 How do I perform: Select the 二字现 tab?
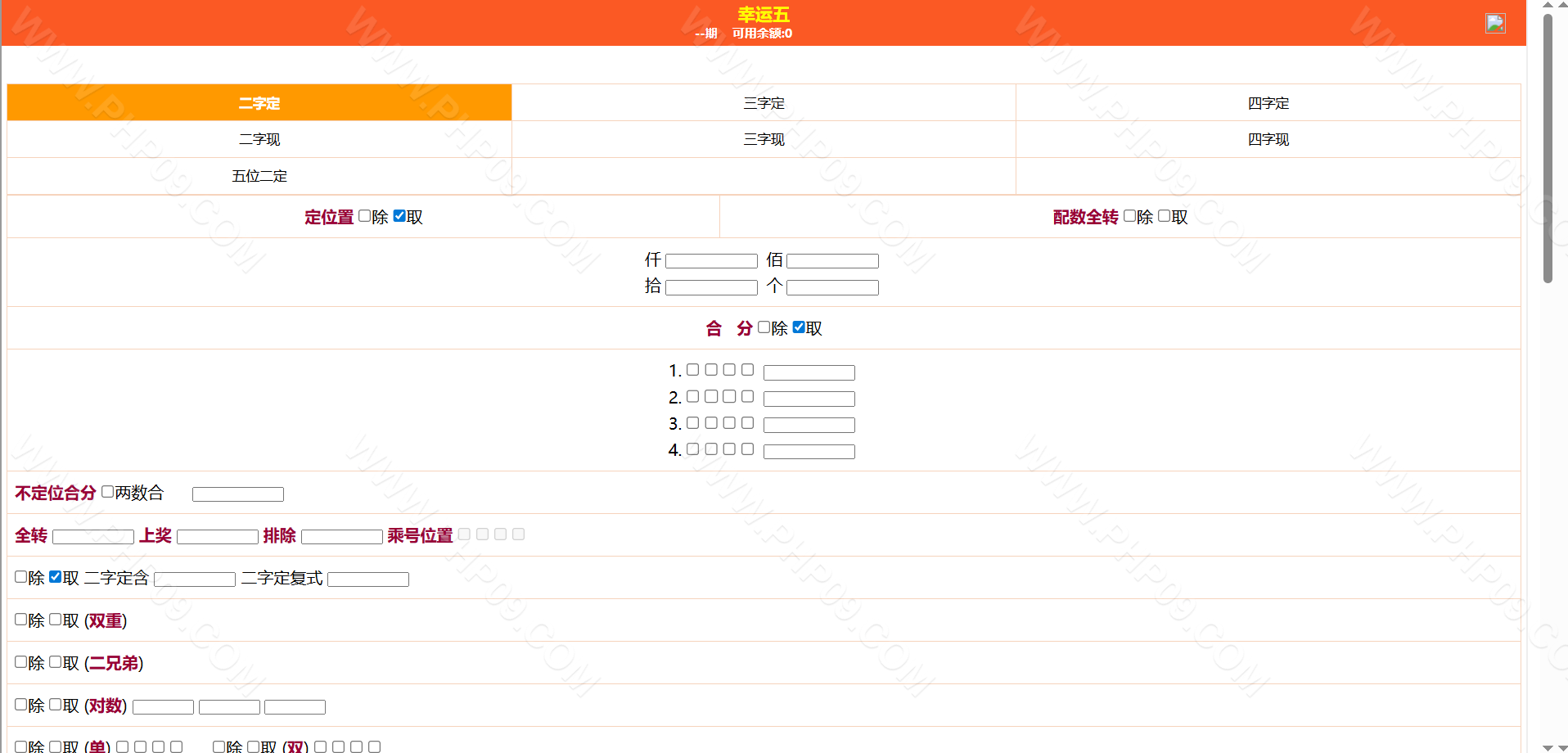click(x=259, y=139)
